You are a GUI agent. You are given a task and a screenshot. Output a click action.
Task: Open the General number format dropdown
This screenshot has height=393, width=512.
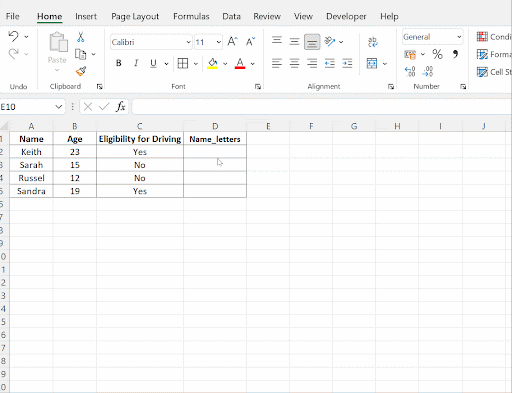click(x=459, y=37)
